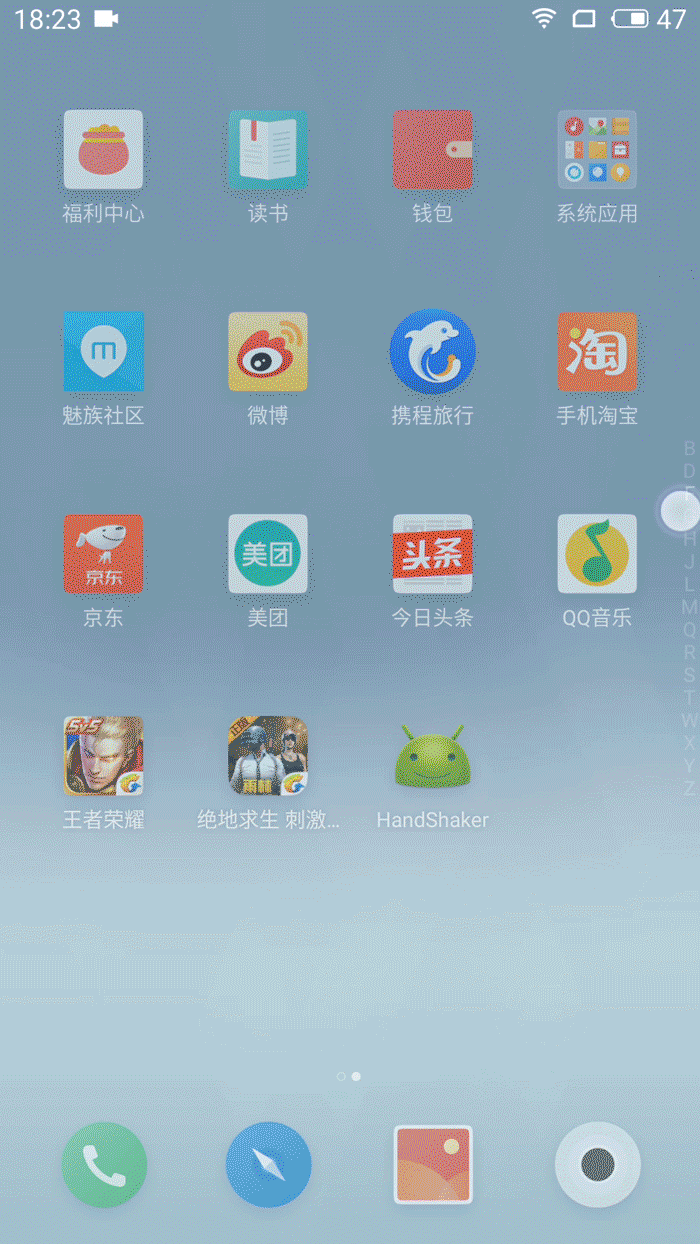Jump to letter J in index
The width and height of the screenshot is (700, 1244).
[x=689, y=562]
